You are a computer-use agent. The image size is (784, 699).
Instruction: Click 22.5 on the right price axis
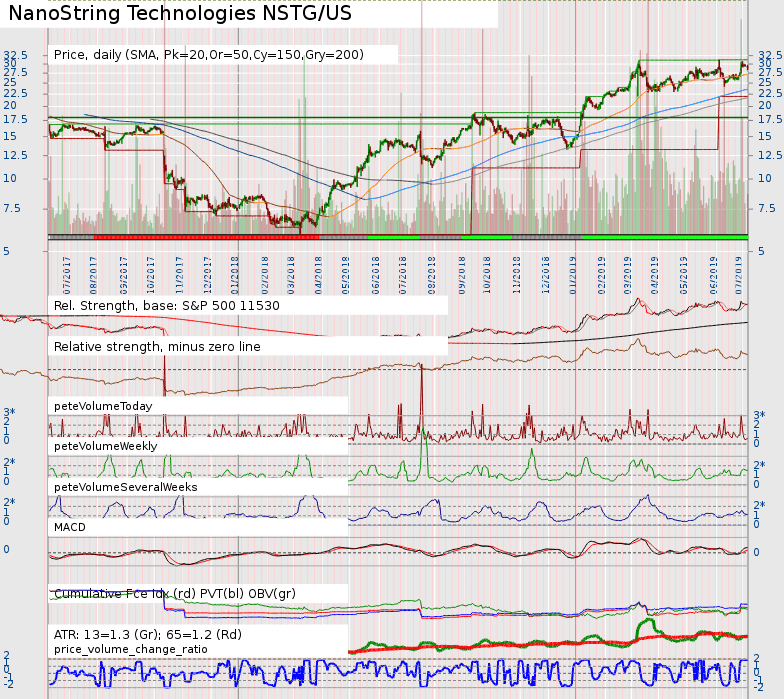pyautogui.click(x=770, y=94)
